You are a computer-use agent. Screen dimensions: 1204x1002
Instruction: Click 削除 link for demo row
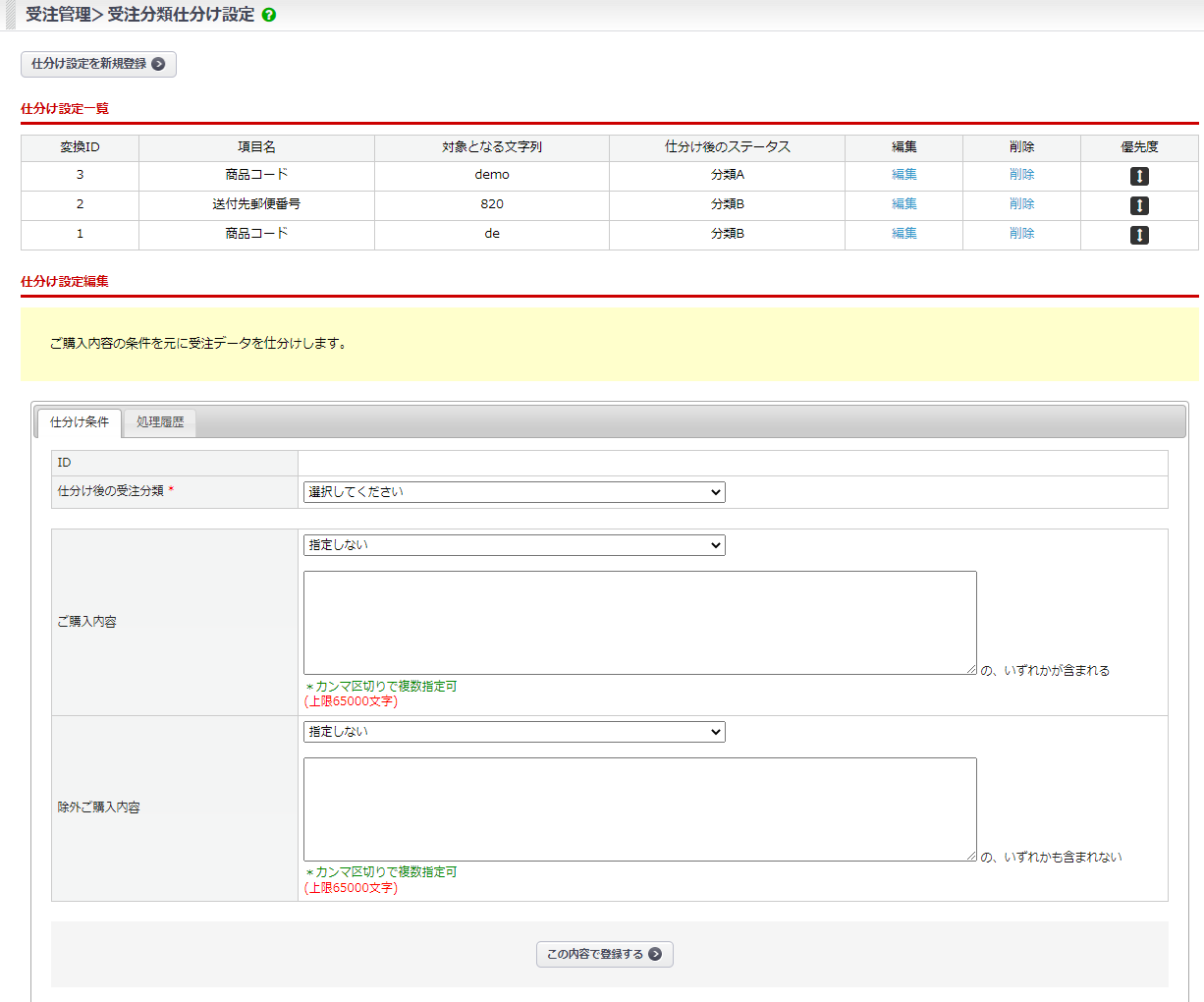[x=1021, y=175]
